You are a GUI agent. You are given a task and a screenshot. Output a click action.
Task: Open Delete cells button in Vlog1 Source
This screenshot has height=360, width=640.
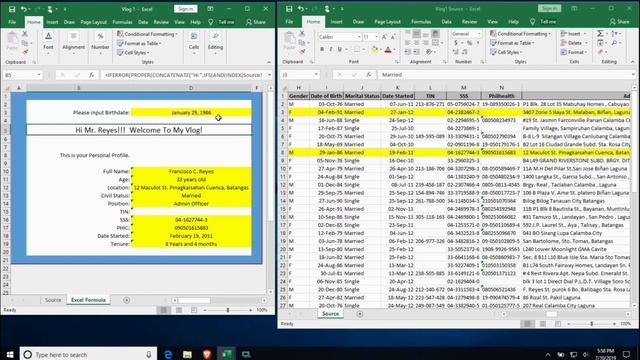[x=574, y=43]
